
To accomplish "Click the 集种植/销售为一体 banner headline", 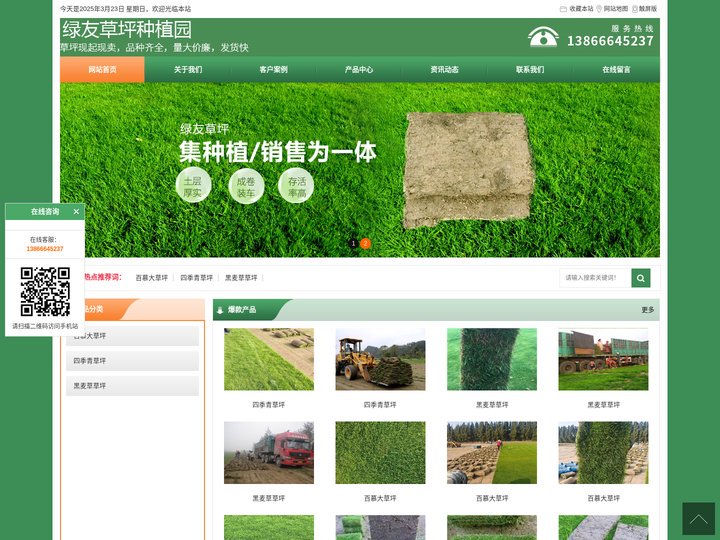I will click(x=277, y=152).
